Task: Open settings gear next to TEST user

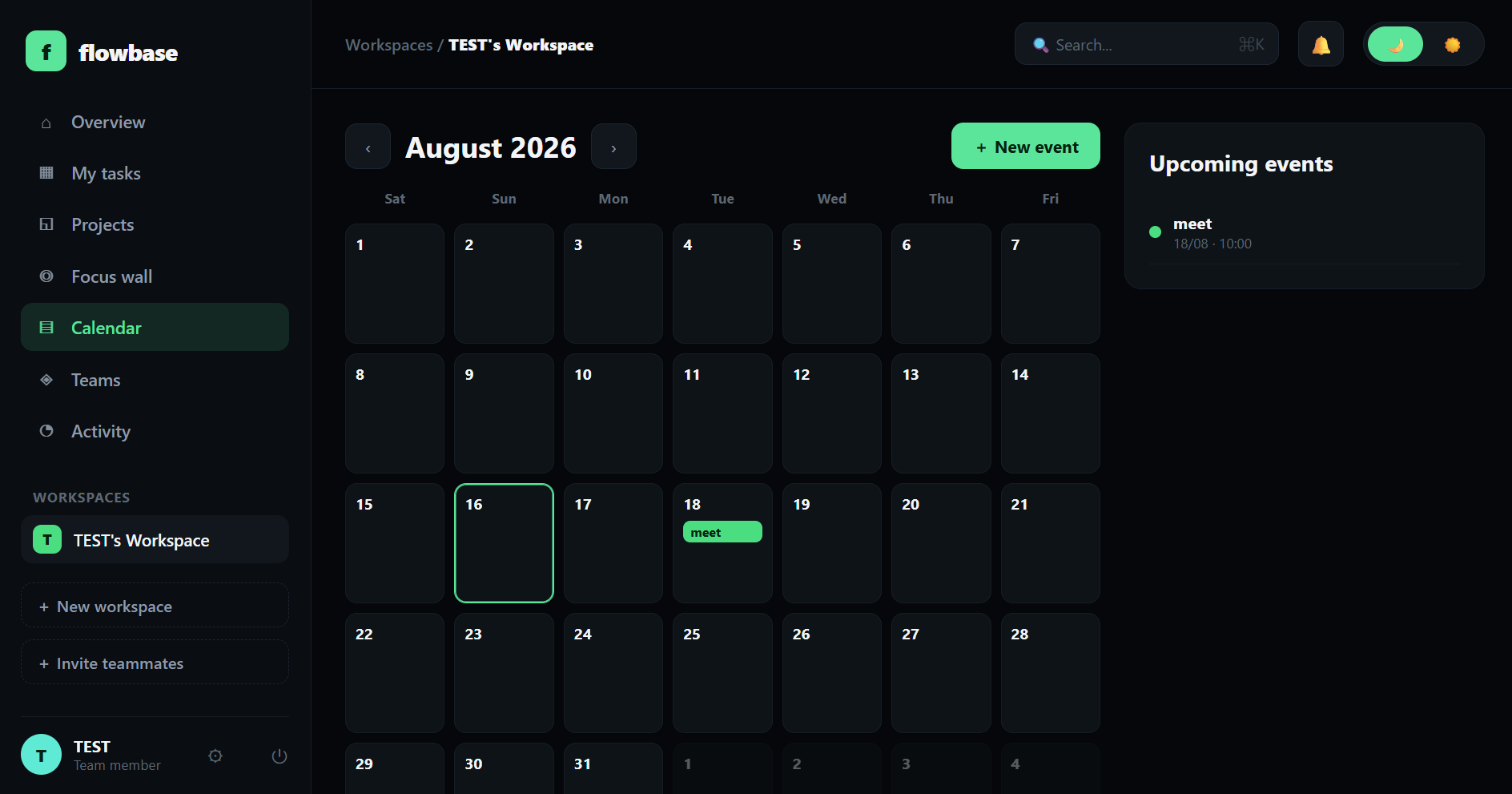Action: pyautogui.click(x=215, y=756)
